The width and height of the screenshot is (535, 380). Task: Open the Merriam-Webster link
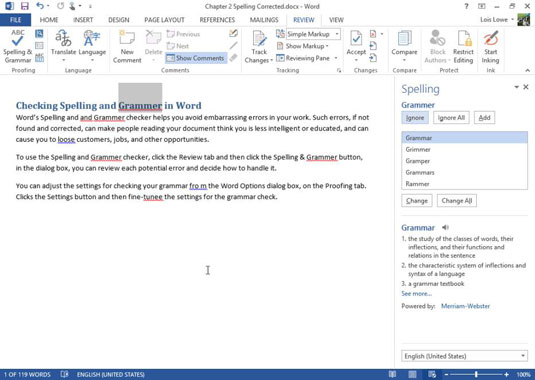[465, 306]
